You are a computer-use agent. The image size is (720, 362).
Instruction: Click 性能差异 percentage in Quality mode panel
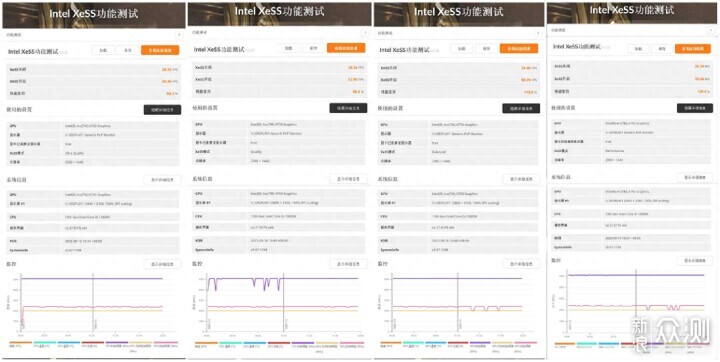coord(358,92)
